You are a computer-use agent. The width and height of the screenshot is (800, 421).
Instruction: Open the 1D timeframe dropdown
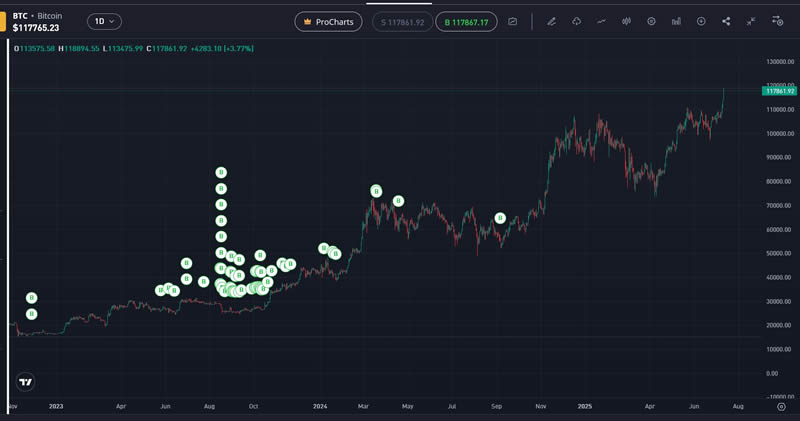point(104,21)
